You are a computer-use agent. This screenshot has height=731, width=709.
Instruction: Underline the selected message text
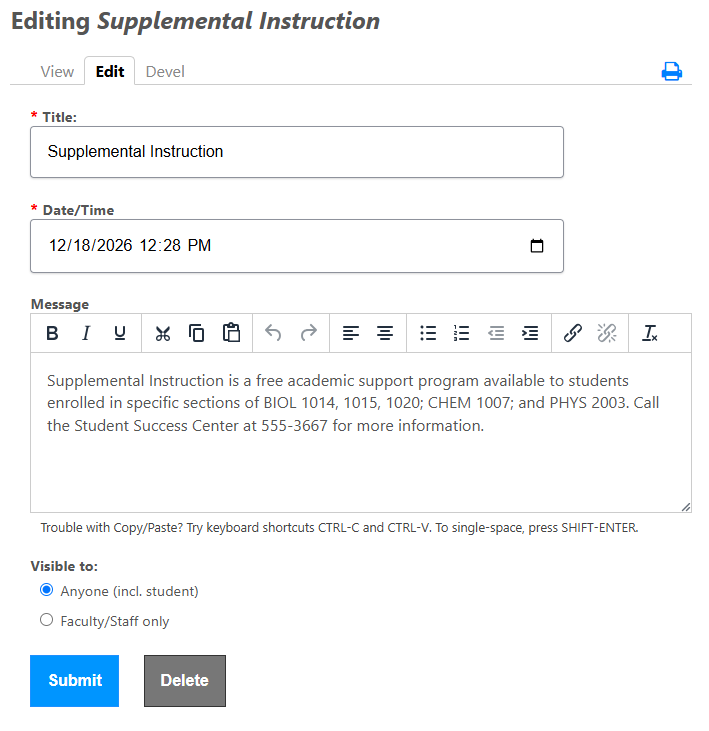point(120,333)
